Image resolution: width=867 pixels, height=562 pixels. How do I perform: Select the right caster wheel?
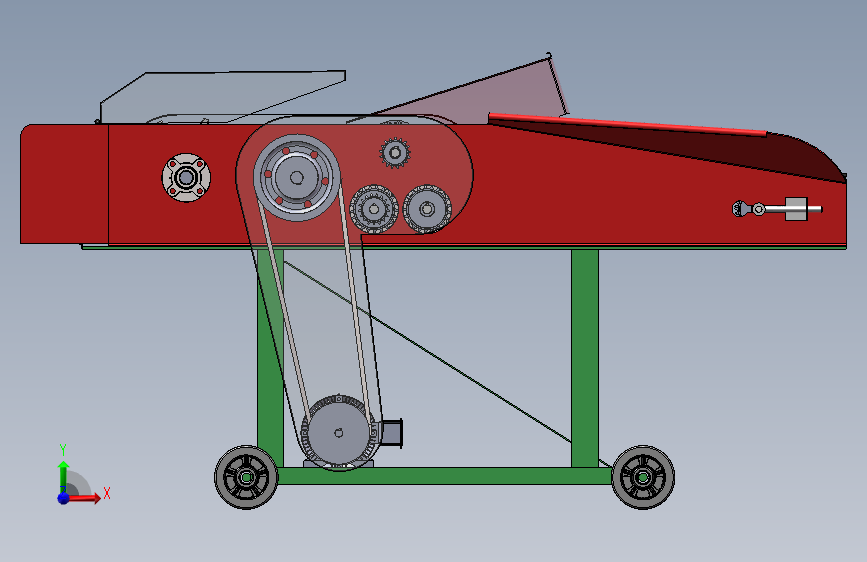(x=643, y=477)
